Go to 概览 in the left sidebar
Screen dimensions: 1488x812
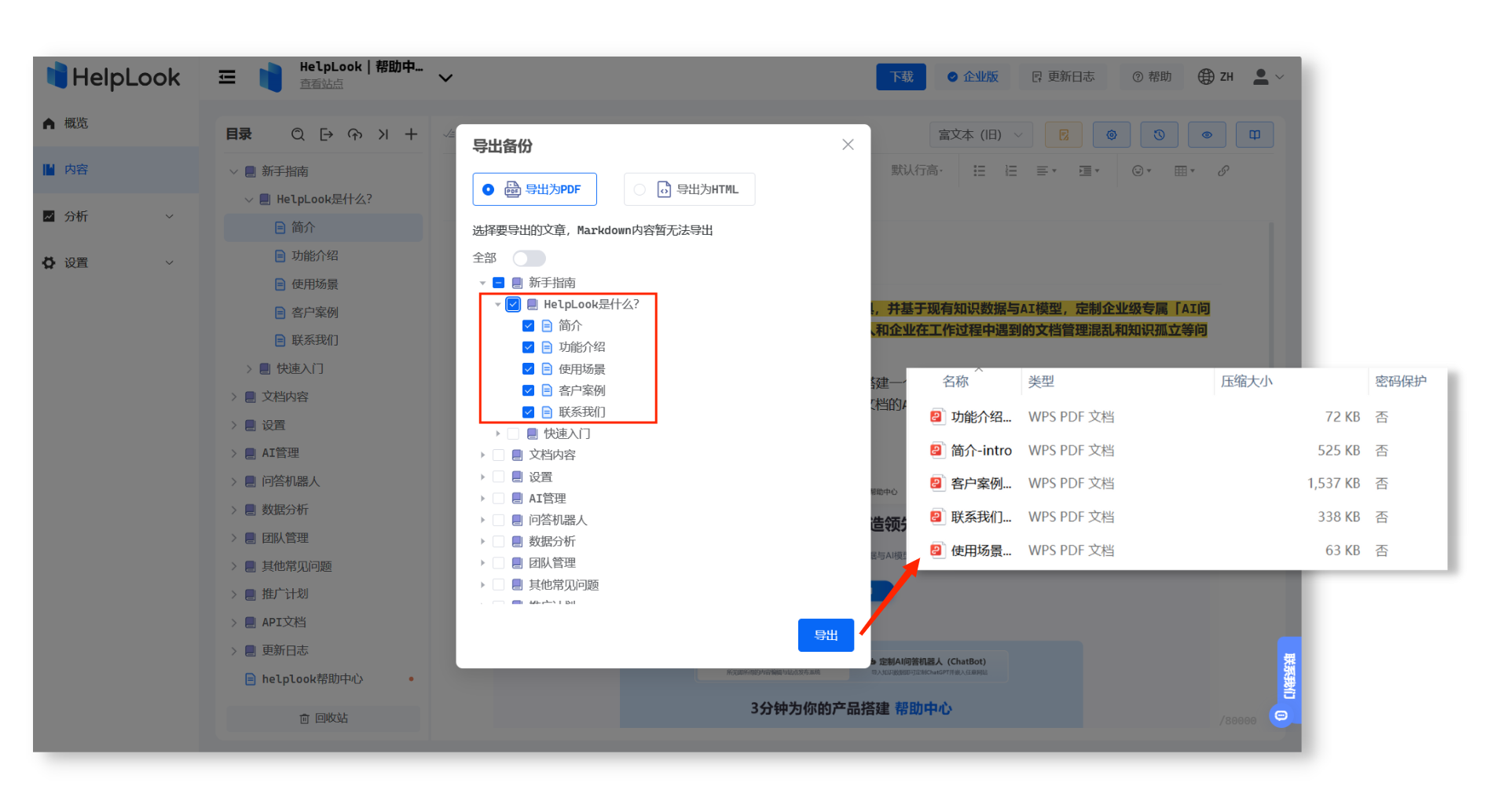coord(115,123)
